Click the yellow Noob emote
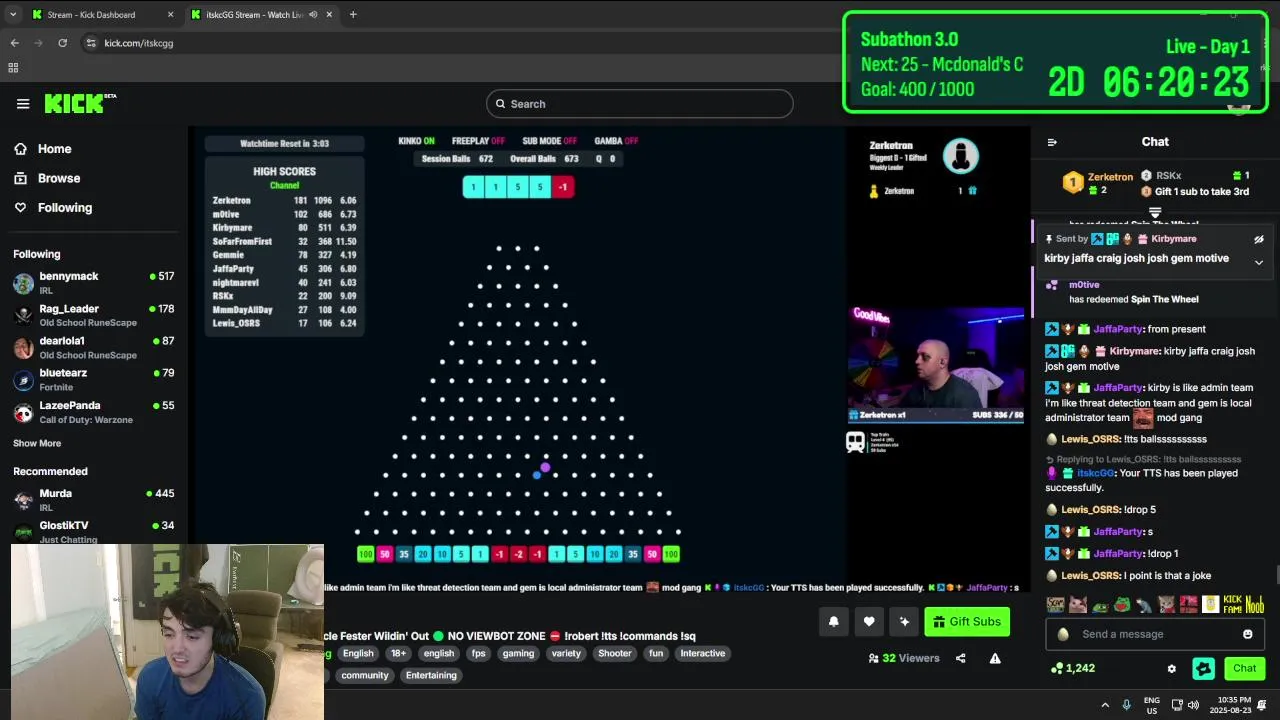This screenshot has width=1280, height=720. [1255, 604]
